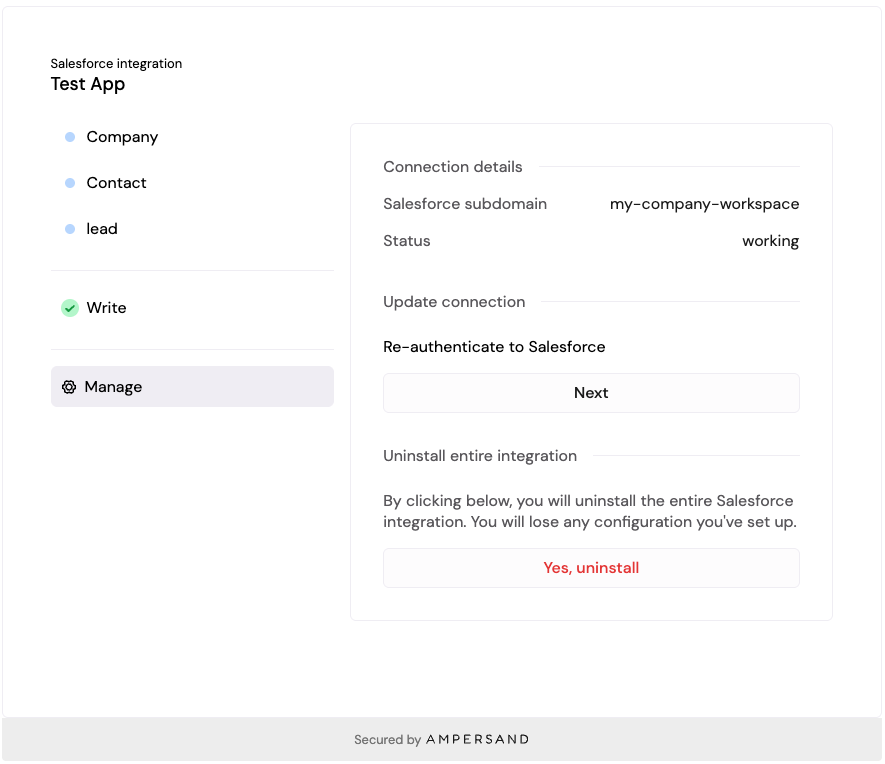The height and width of the screenshot is (764, 885).
Task: Click the green checkmark next to Write
Action: click(x=70, y=308)
